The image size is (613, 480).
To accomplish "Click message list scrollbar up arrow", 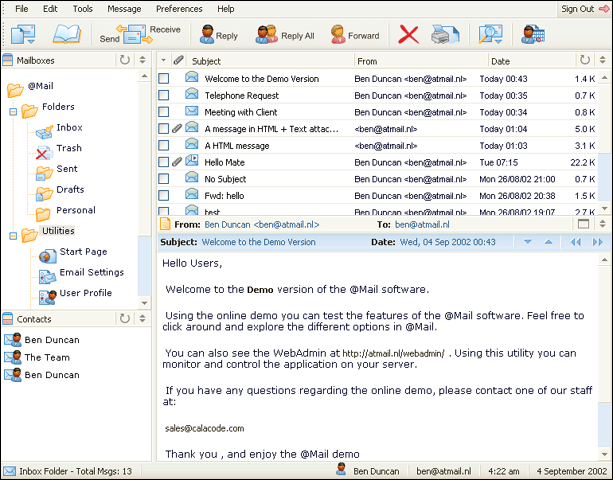I will point(604,77).
